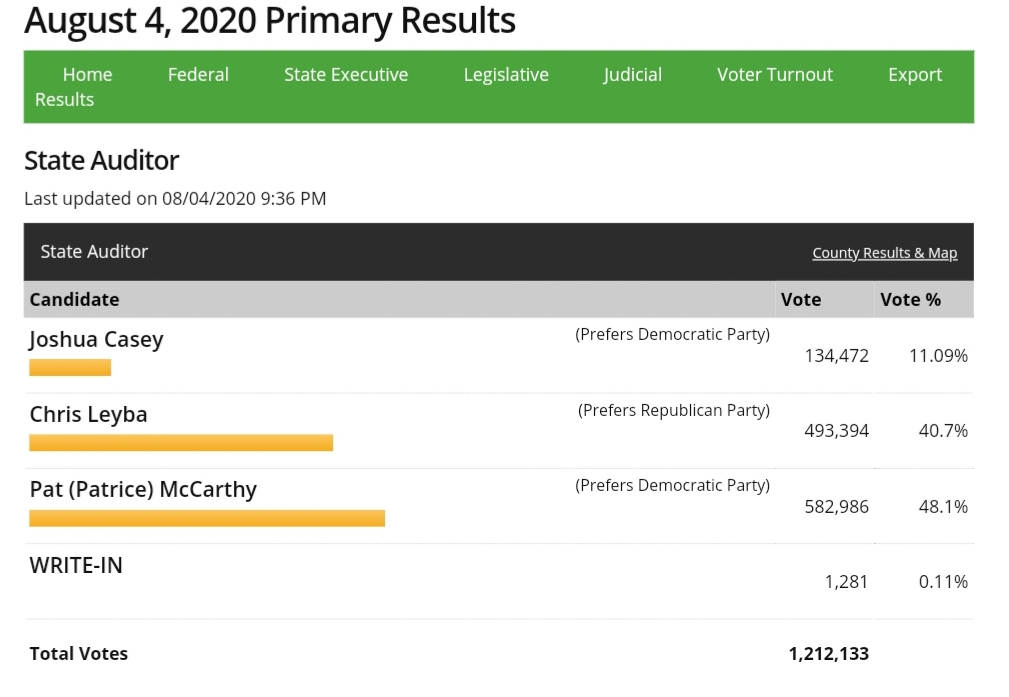Click Pat (Patrice) McCarthy's name
The height and width of the screenshot is (697, 1009).
coord(143,490)
